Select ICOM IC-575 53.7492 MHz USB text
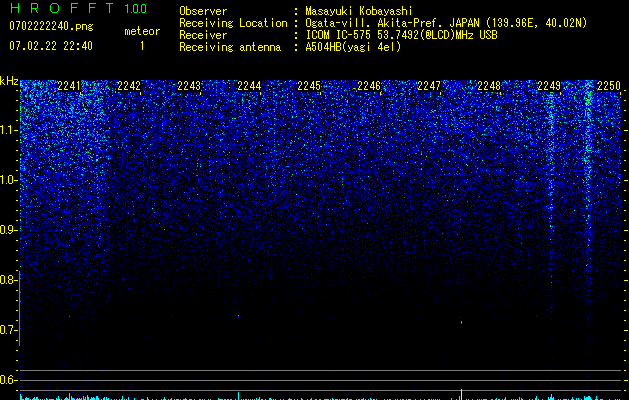Screen dimensions: 629x400 pyautogui.click(x=401, y=35)
